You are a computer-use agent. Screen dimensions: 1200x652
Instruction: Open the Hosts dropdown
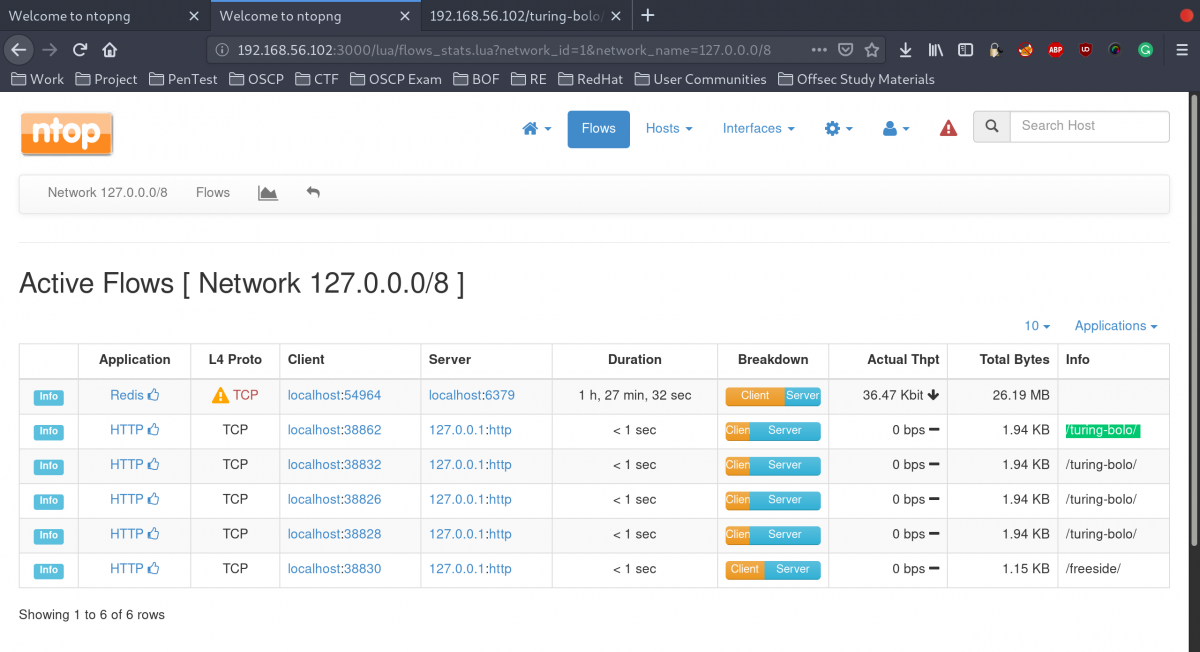(x=668, y=129)
